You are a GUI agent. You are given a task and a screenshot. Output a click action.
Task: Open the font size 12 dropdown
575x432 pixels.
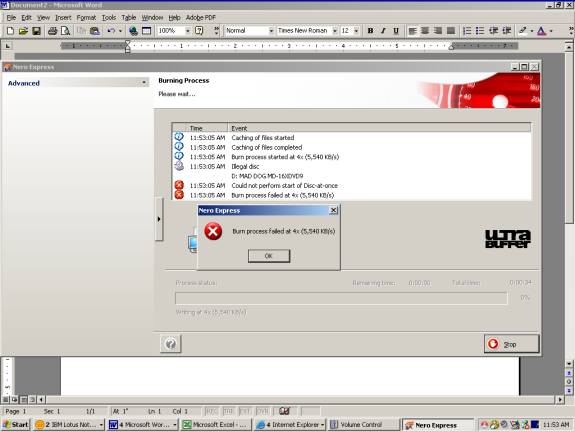pos(356,31)
